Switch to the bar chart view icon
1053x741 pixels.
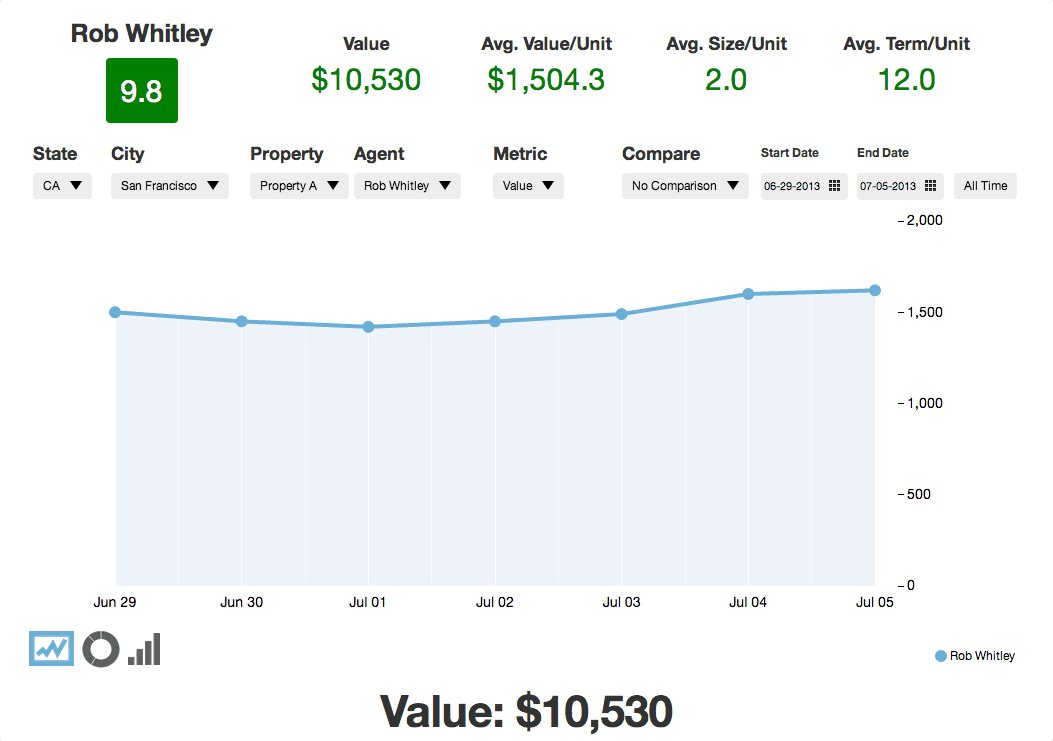pyautogui.click(x=144, y=648)
